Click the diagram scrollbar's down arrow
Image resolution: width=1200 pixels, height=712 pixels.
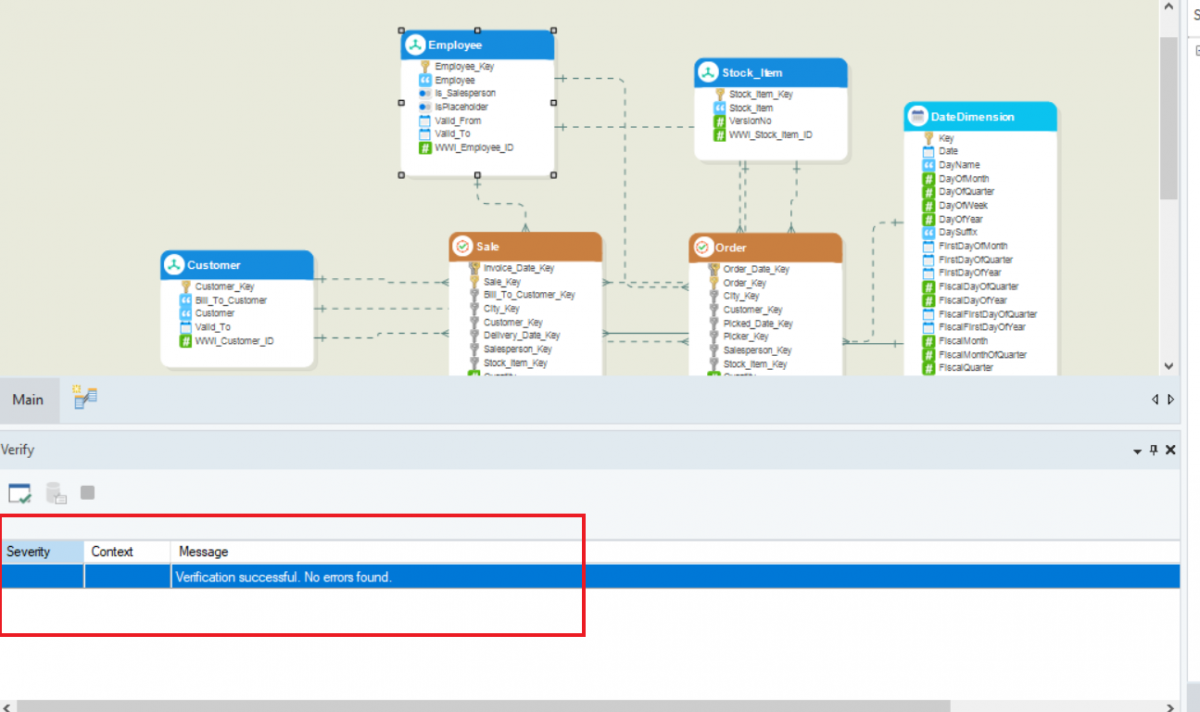(x=1168, y=366)
